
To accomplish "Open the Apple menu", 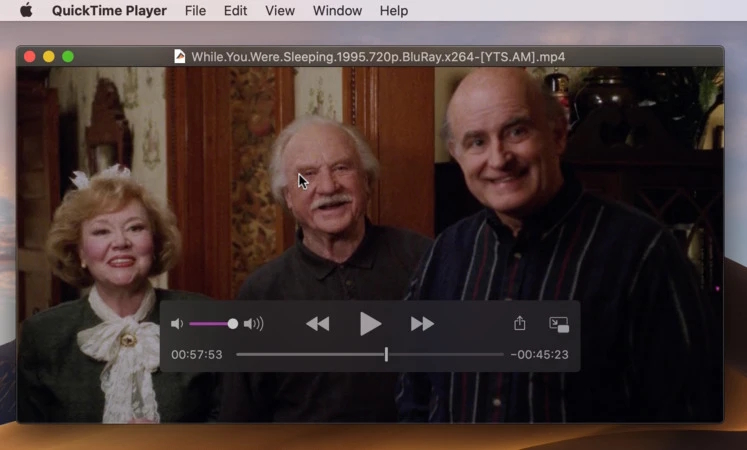I will click(26, 11).
